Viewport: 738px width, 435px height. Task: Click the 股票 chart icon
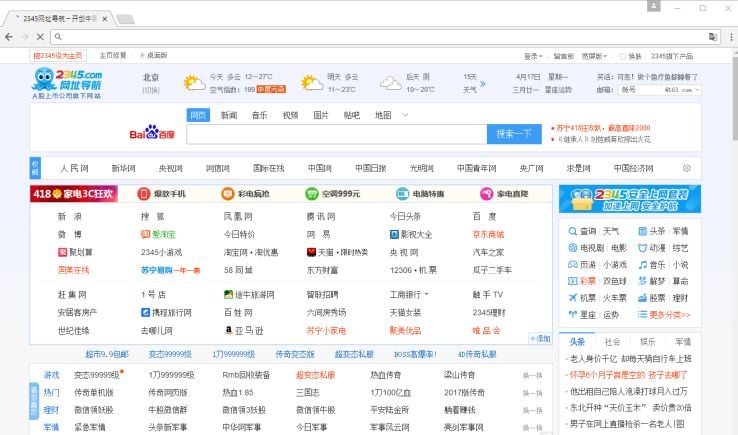coord(642,298)
